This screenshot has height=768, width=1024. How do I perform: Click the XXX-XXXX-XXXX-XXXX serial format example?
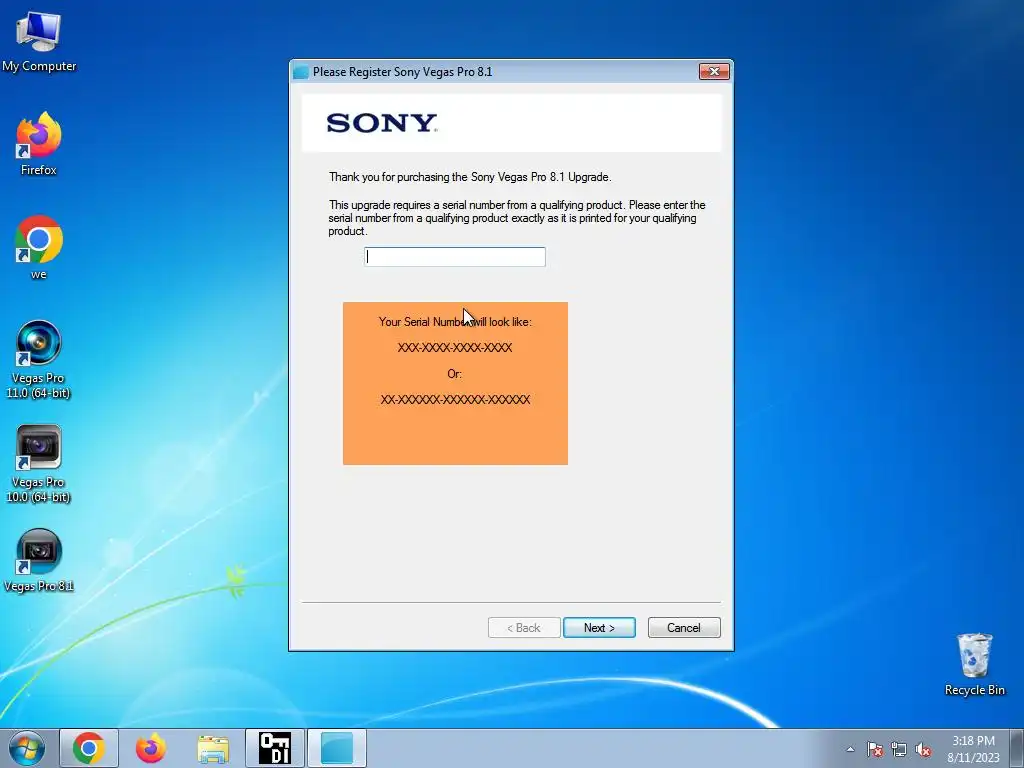tap(455, 347)
